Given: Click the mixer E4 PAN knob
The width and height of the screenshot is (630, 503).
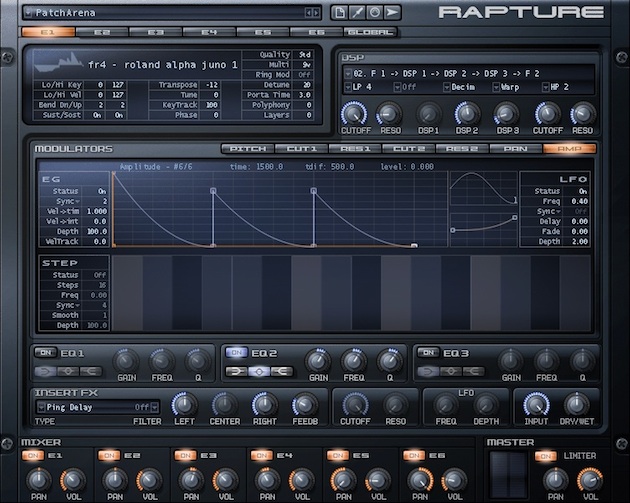Looking at the screenshot, I should tap(267, 480).
